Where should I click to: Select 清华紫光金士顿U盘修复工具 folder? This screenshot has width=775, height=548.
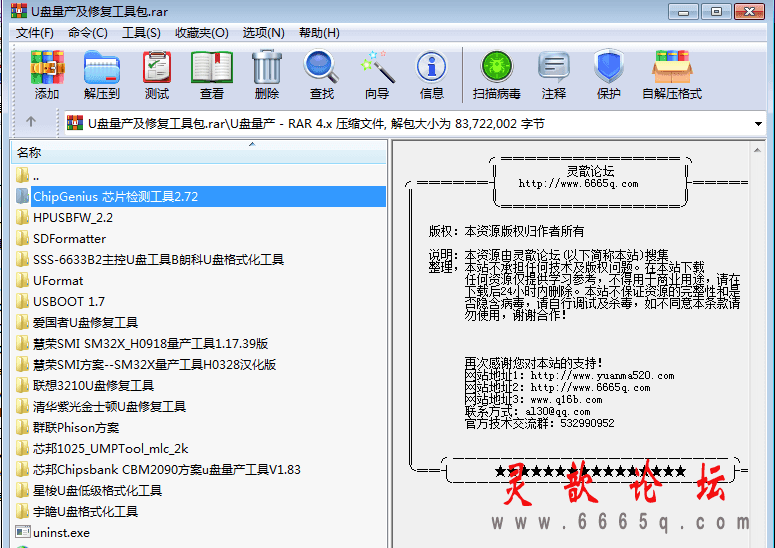[x=109, y=407]
